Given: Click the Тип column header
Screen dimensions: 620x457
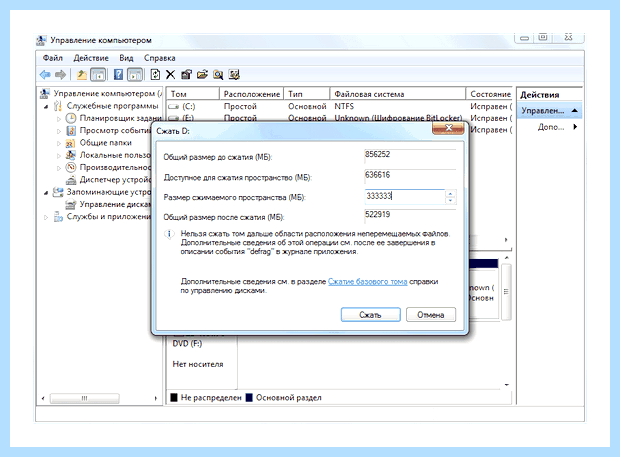Looking at the screenshot, I should [307, 94].
